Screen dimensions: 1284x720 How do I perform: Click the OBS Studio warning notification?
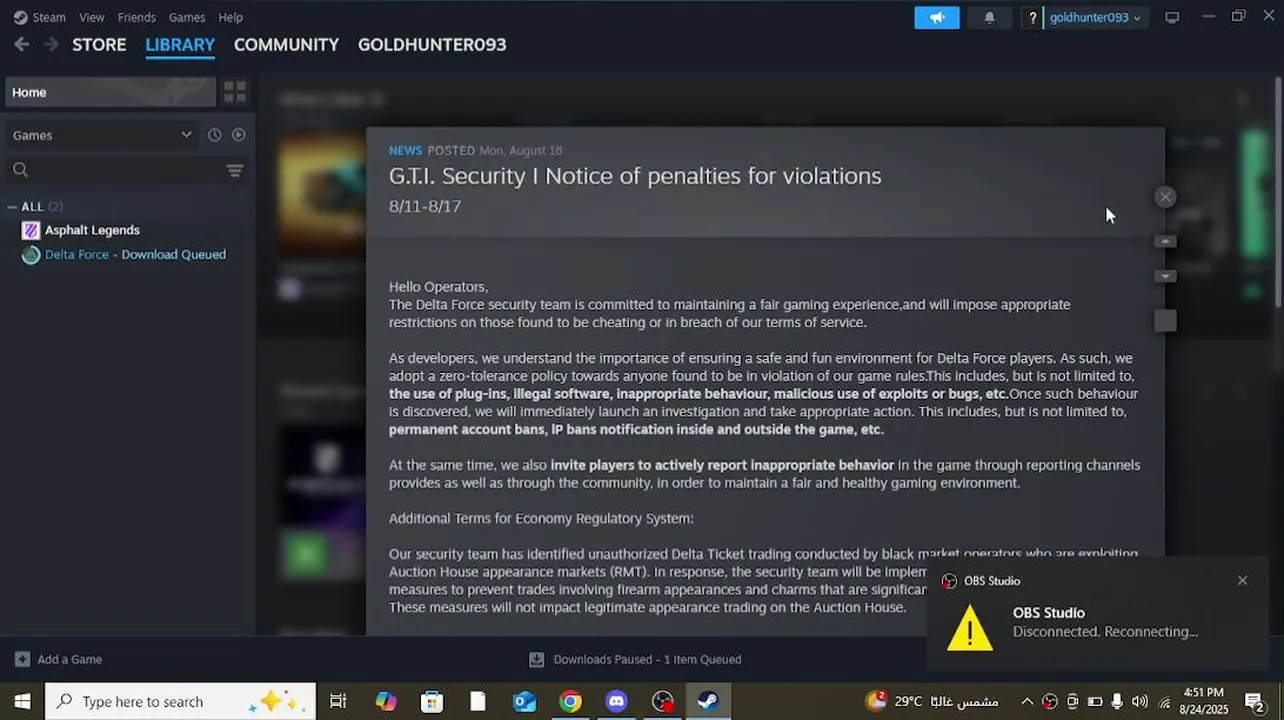click(x=1098, y=613)
